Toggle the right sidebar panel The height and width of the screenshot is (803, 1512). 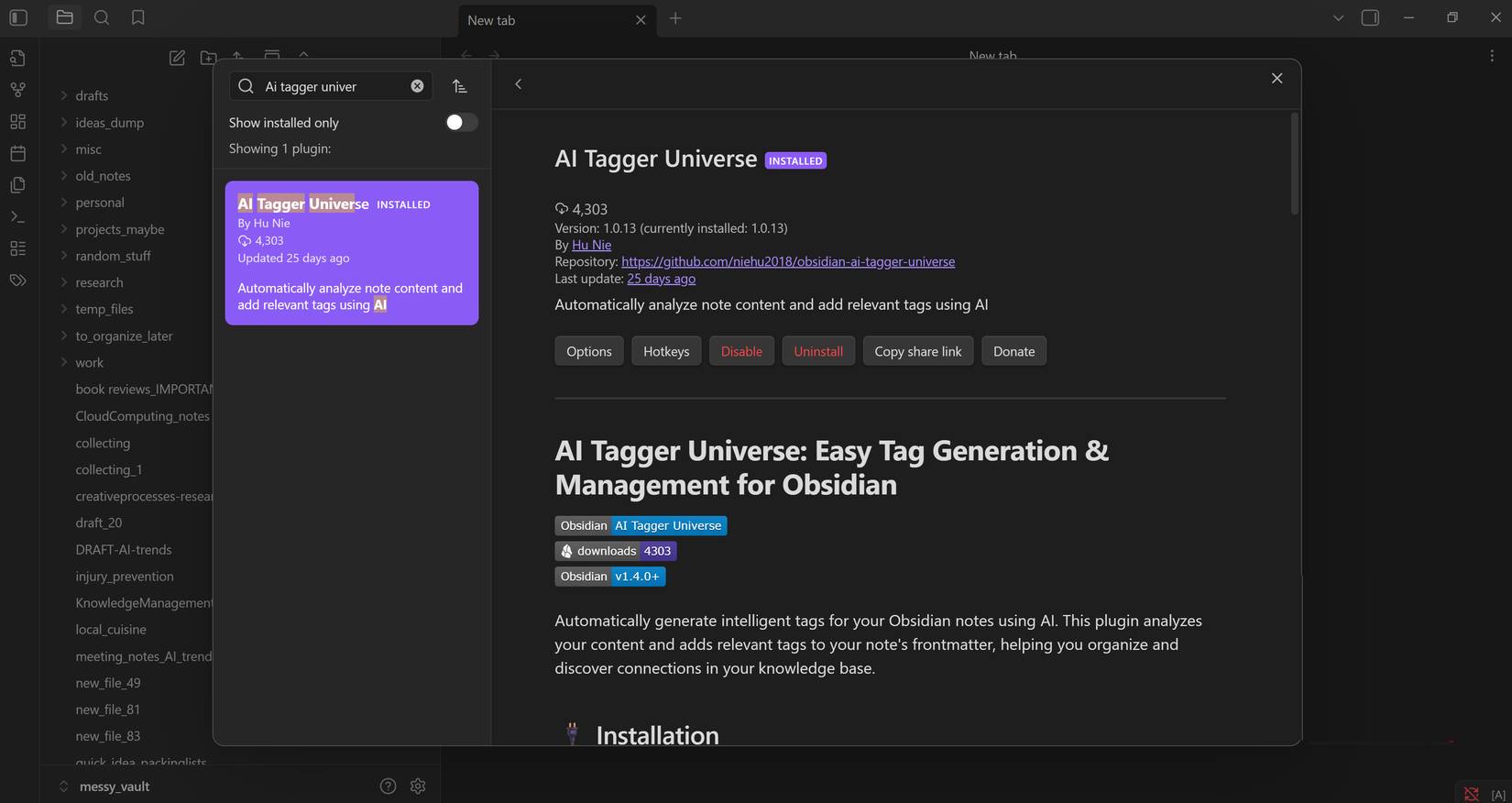pos(1370,18)
